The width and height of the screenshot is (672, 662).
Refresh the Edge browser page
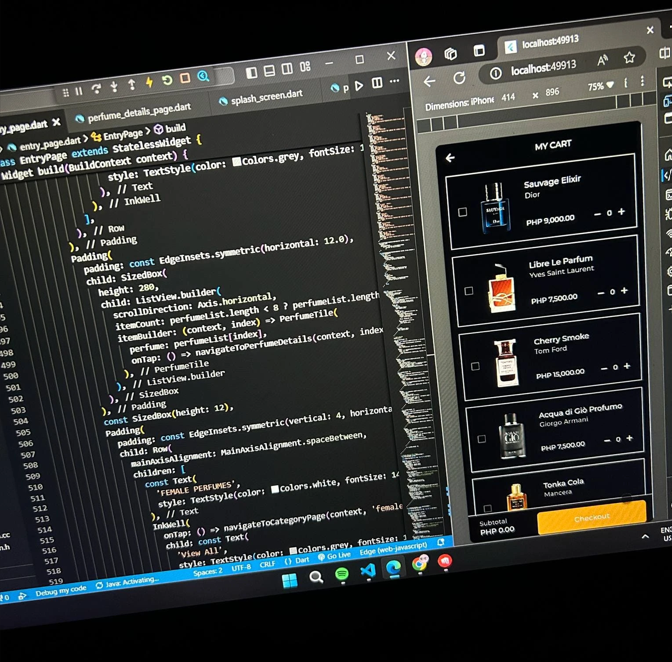(459, 78)
